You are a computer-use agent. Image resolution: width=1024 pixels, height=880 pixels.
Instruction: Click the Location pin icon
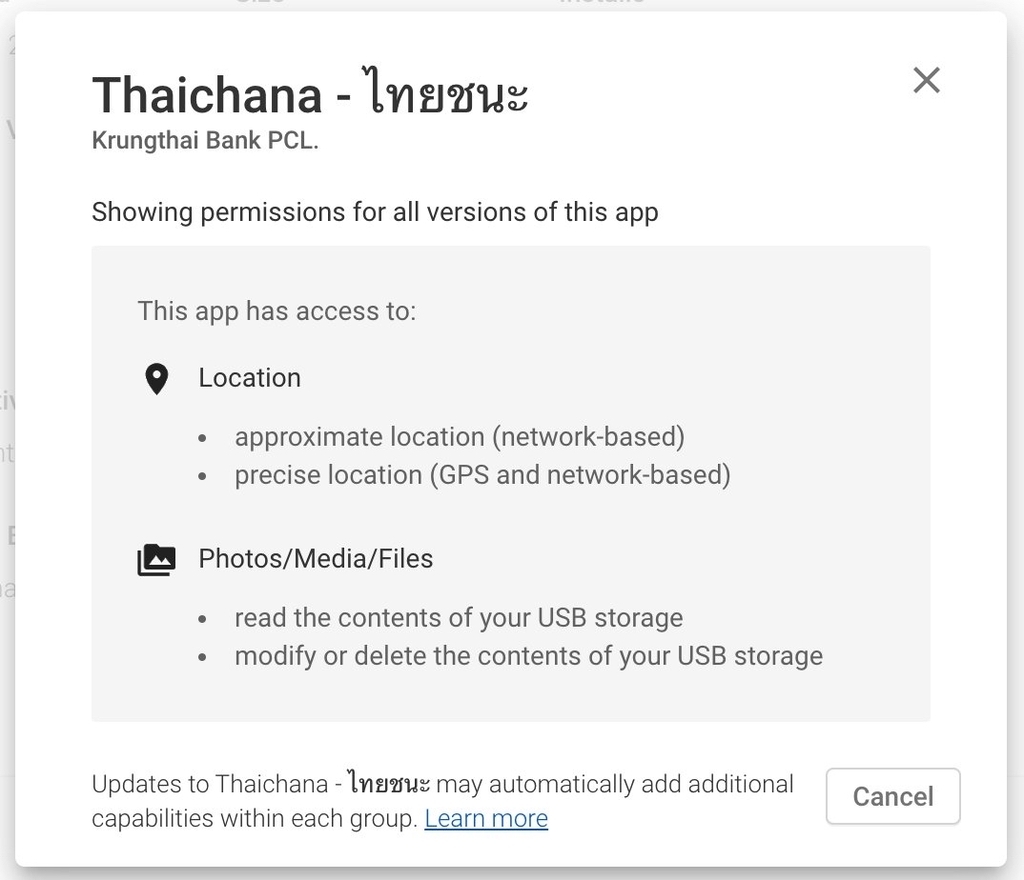(156, 379)
